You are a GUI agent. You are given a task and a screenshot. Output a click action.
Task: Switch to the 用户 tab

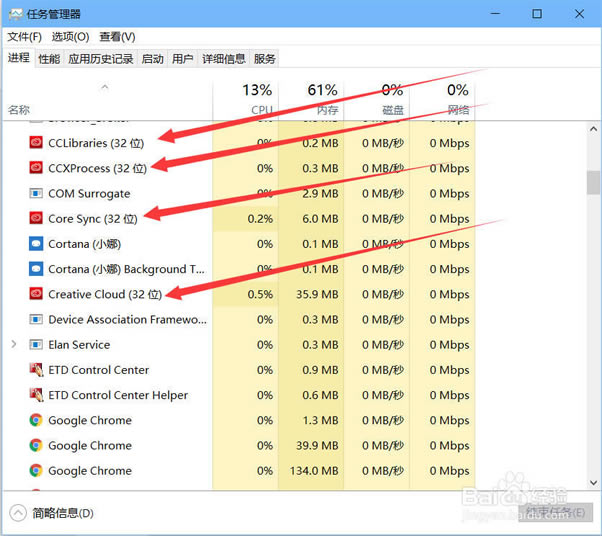pyautogui.click(x=182, y=59)
